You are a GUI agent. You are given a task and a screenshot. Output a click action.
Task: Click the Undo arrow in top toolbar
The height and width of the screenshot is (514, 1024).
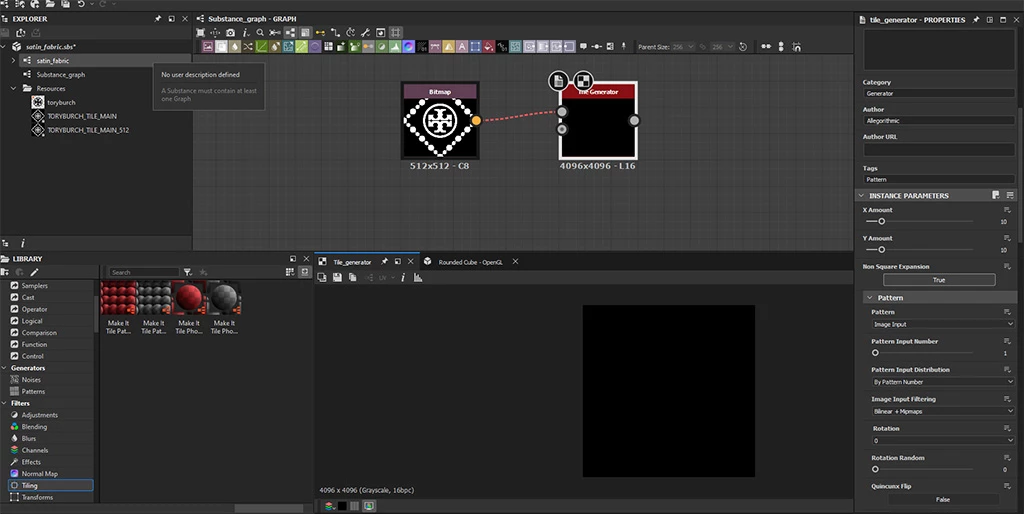pos(81,4)
